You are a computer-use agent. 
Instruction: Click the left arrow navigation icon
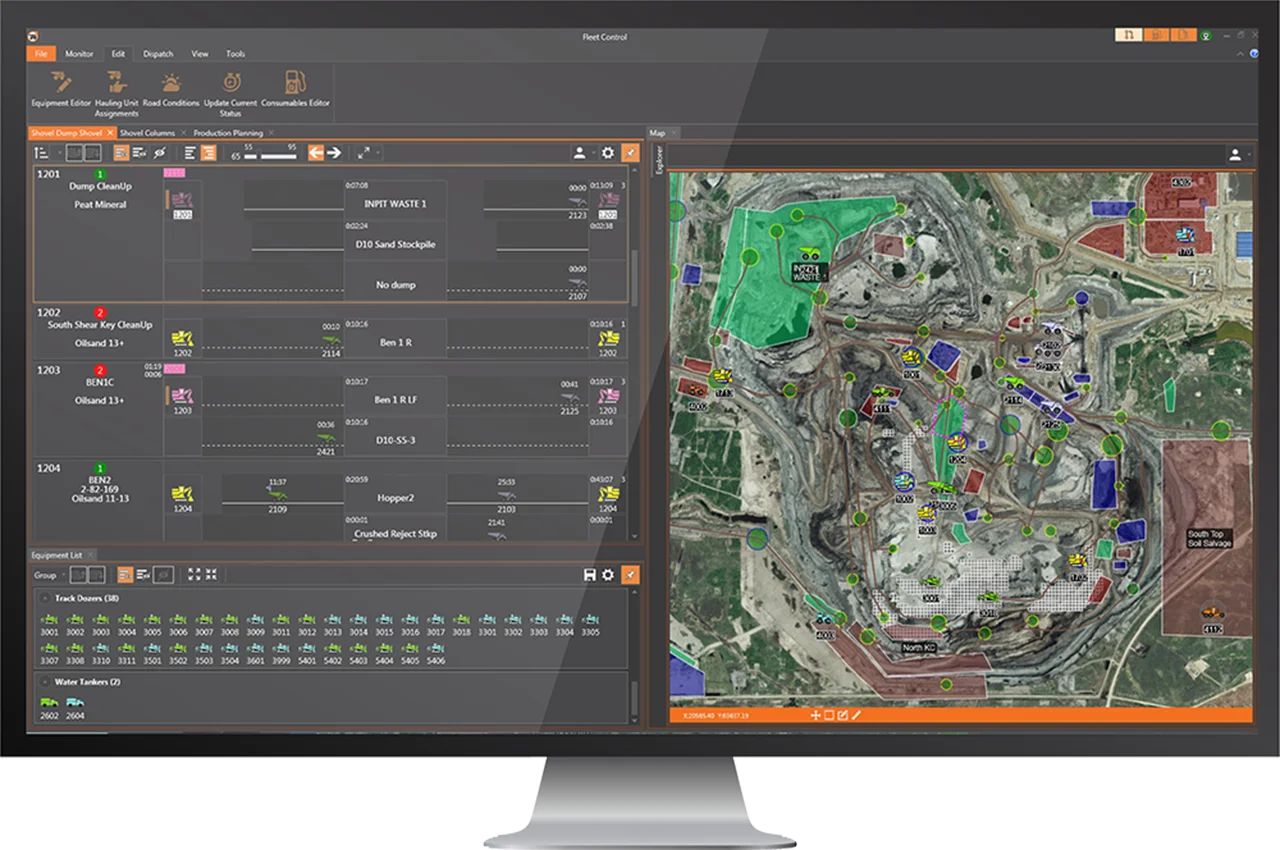coord(316,153)
